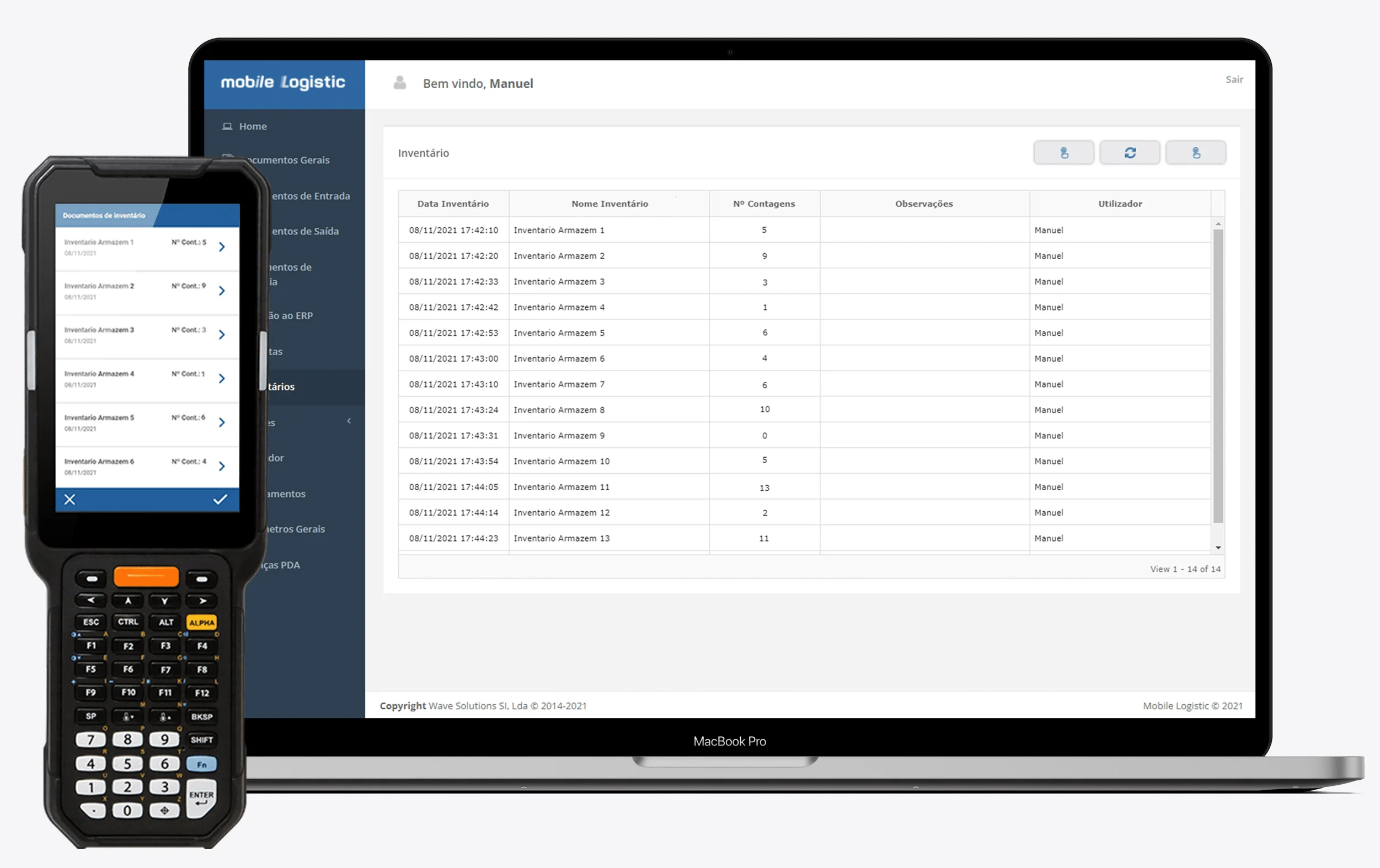
Task: Click the mobile Logistic logo
Action: (283, 83)
